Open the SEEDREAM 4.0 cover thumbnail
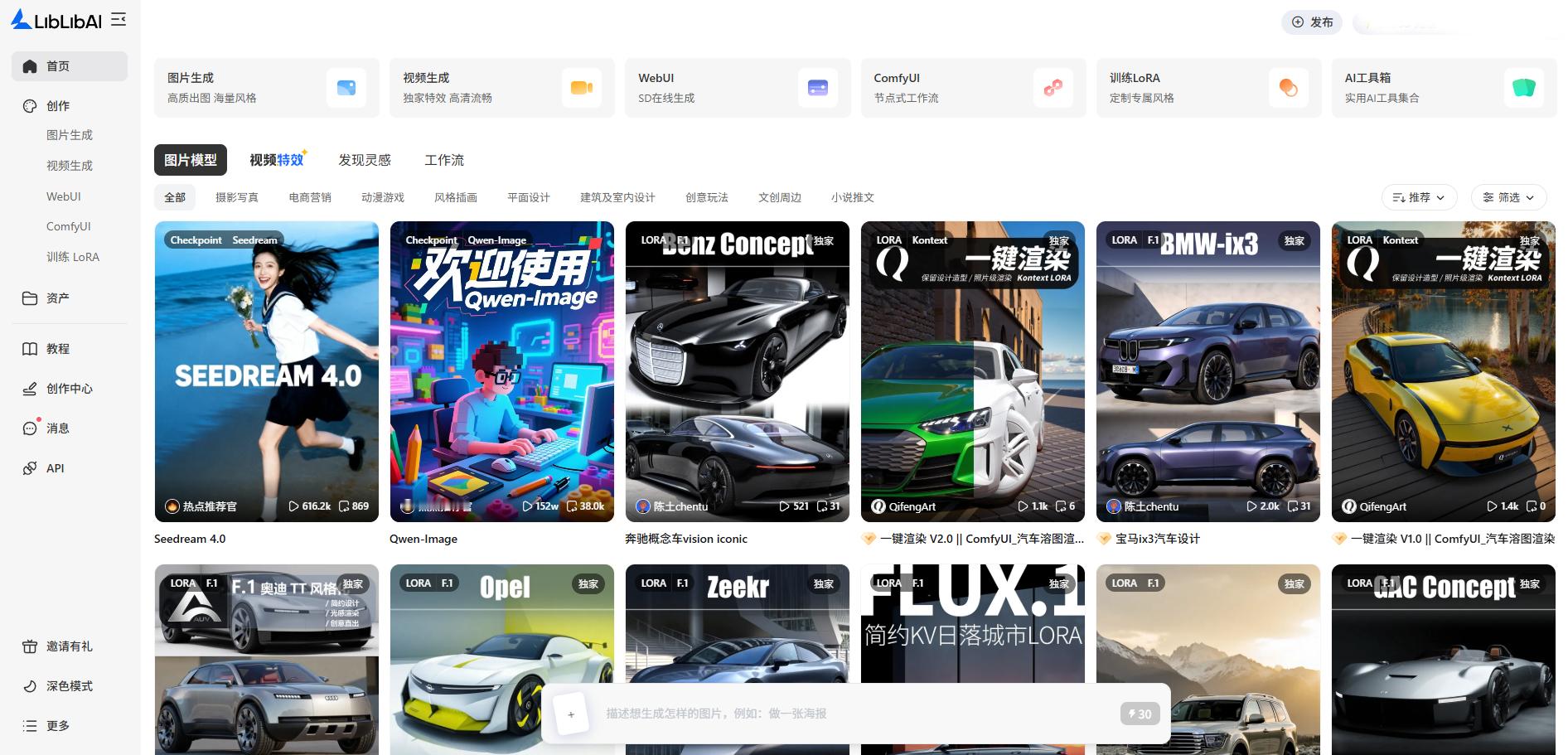 coord(267,371)
